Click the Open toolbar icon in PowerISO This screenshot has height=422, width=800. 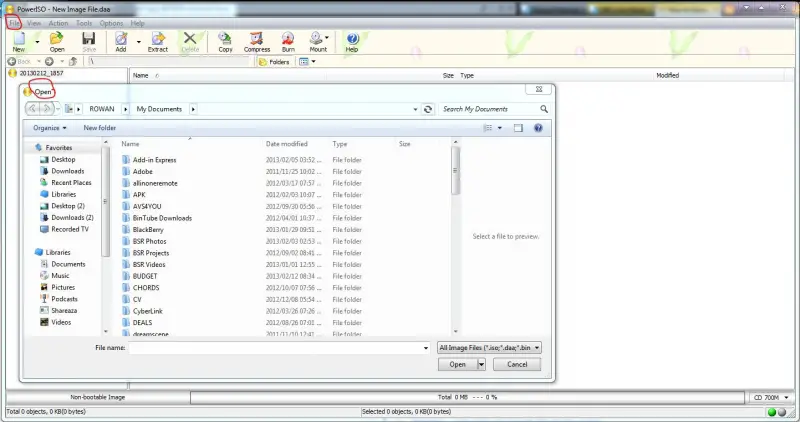click(57, 42)
